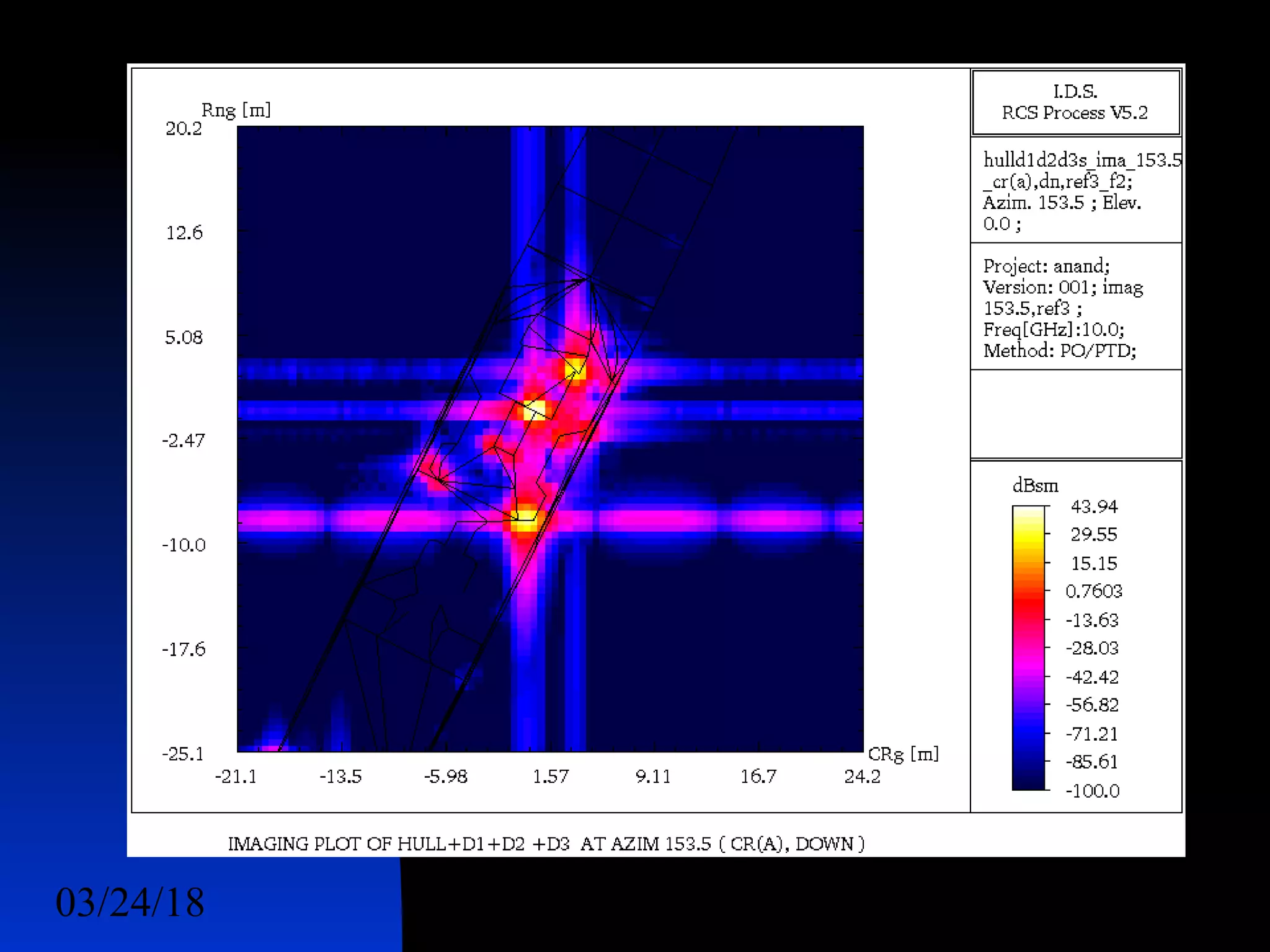Click the 0.7603 colorbar tick label
The height and width of the screenshot is (952, 1270).
click(x=1093, y=591)
